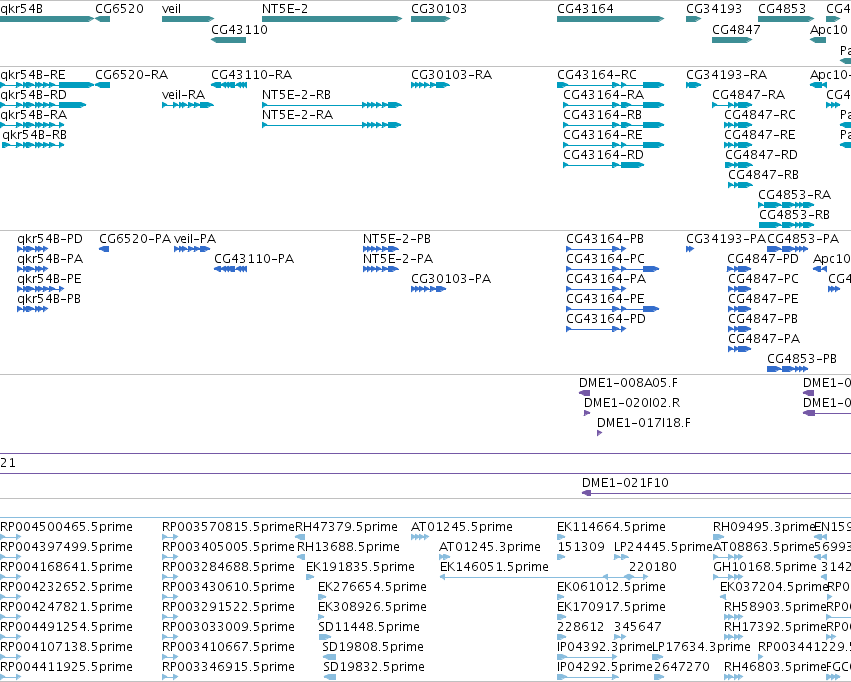The image size is (851, 682).
Task: Select transcript CG4847-RA
Action: (x=732, y=105)
